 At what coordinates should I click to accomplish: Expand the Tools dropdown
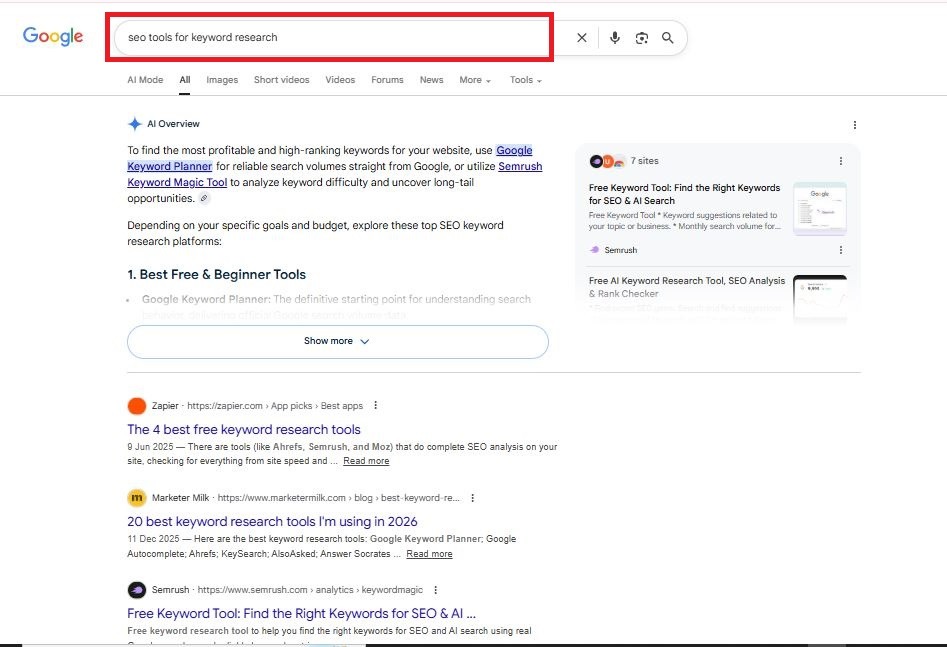pos(525,80)
